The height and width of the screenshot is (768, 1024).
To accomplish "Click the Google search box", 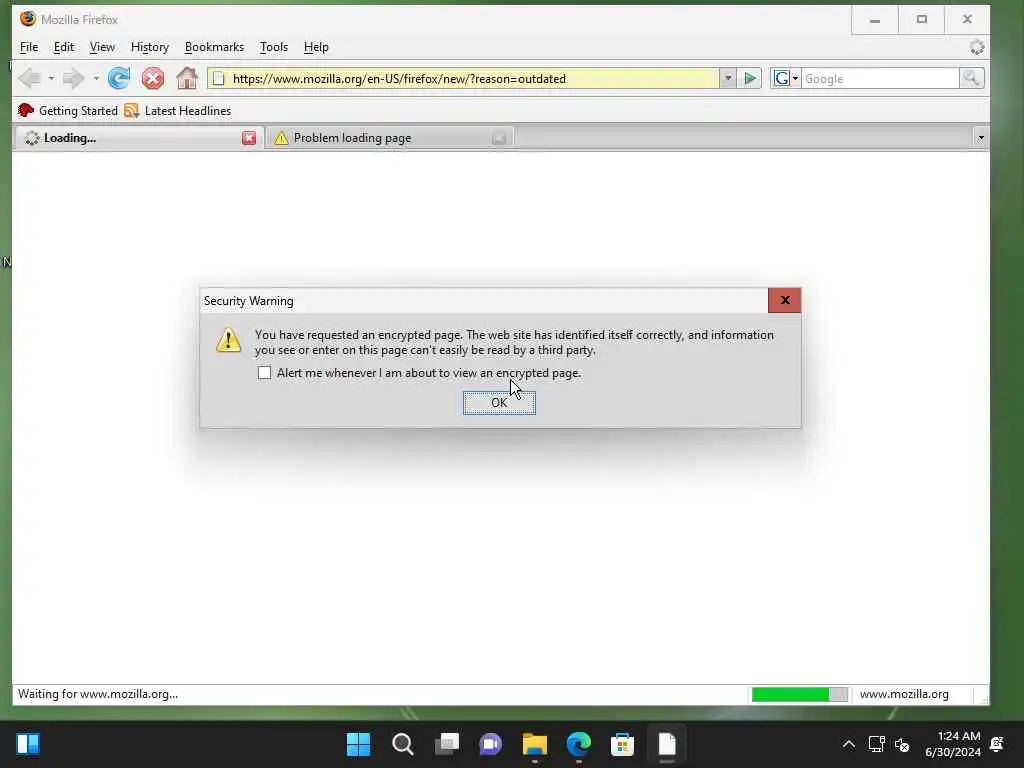I will 880,78.
